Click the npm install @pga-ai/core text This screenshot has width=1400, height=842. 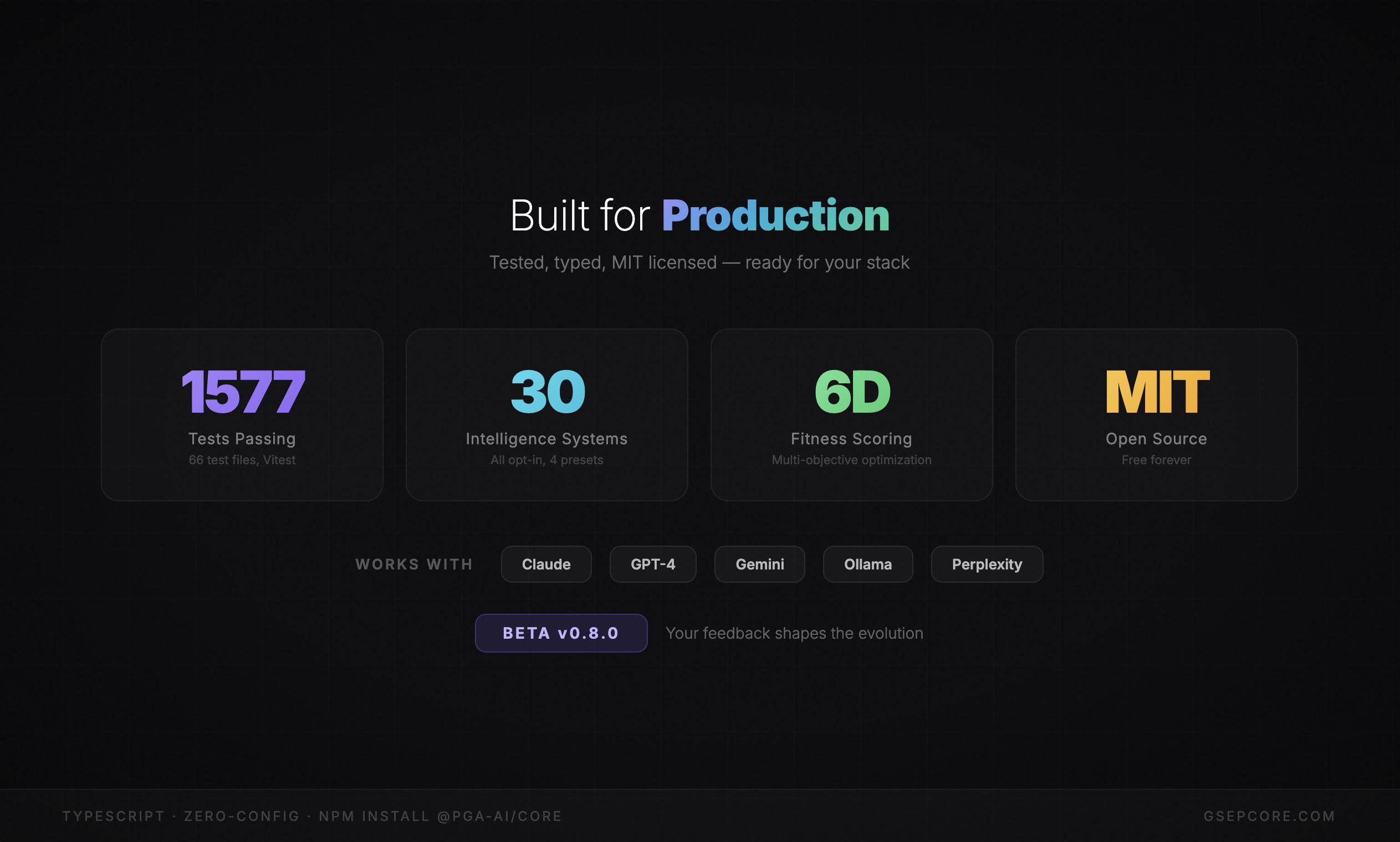coord(440,816)
